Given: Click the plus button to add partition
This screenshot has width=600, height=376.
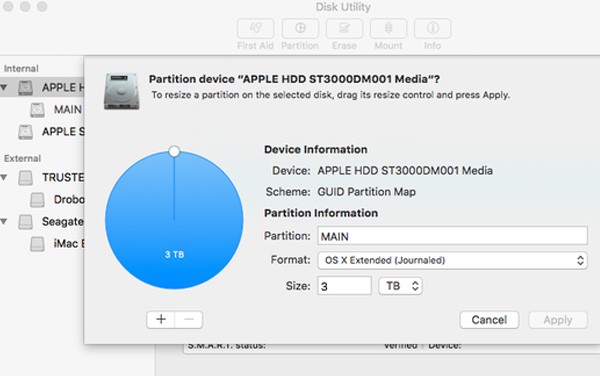Looking at the screenshot, I should [161, 319].
